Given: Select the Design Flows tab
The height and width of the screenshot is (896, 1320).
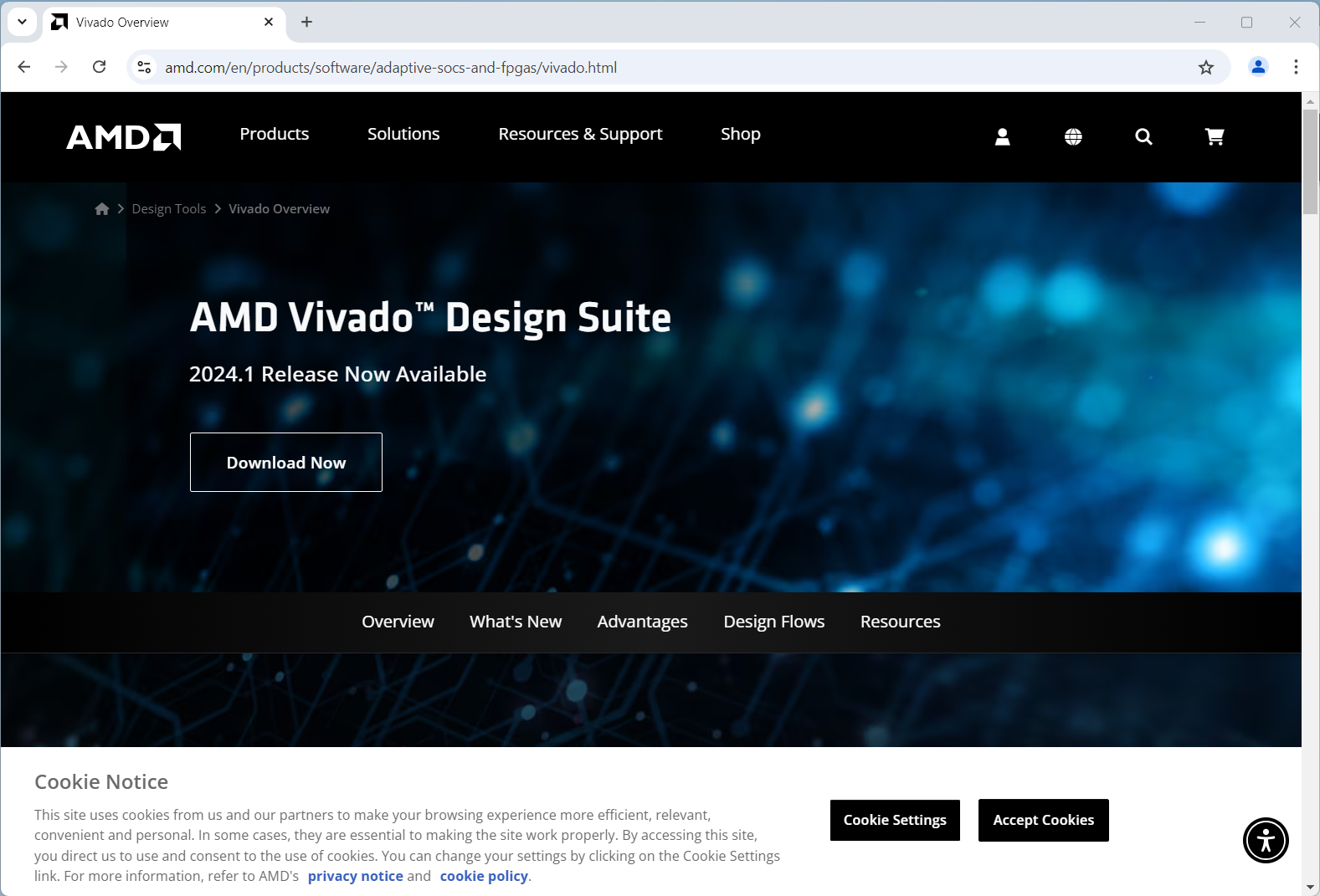Looking at the screenshot, I should (773, 622).
